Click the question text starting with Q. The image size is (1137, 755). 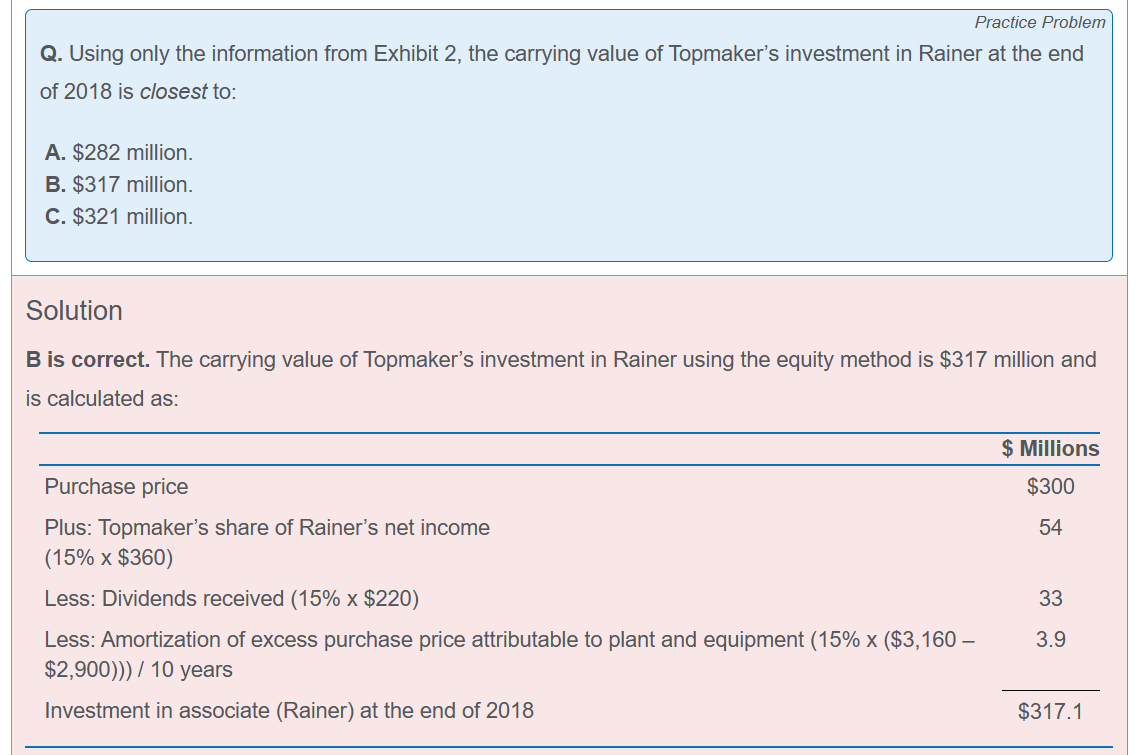click(x=561, y=54)
